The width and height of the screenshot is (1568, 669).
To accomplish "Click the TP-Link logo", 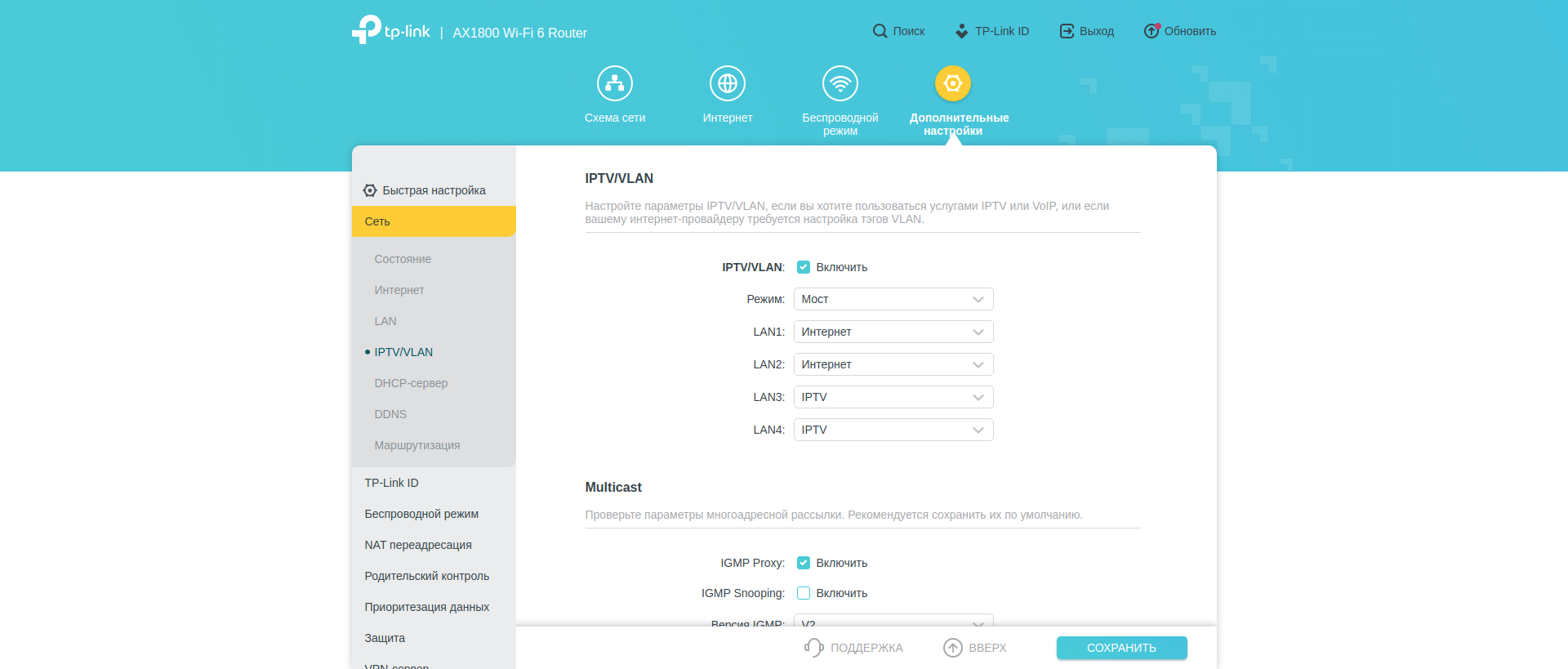I will (391, 30).
